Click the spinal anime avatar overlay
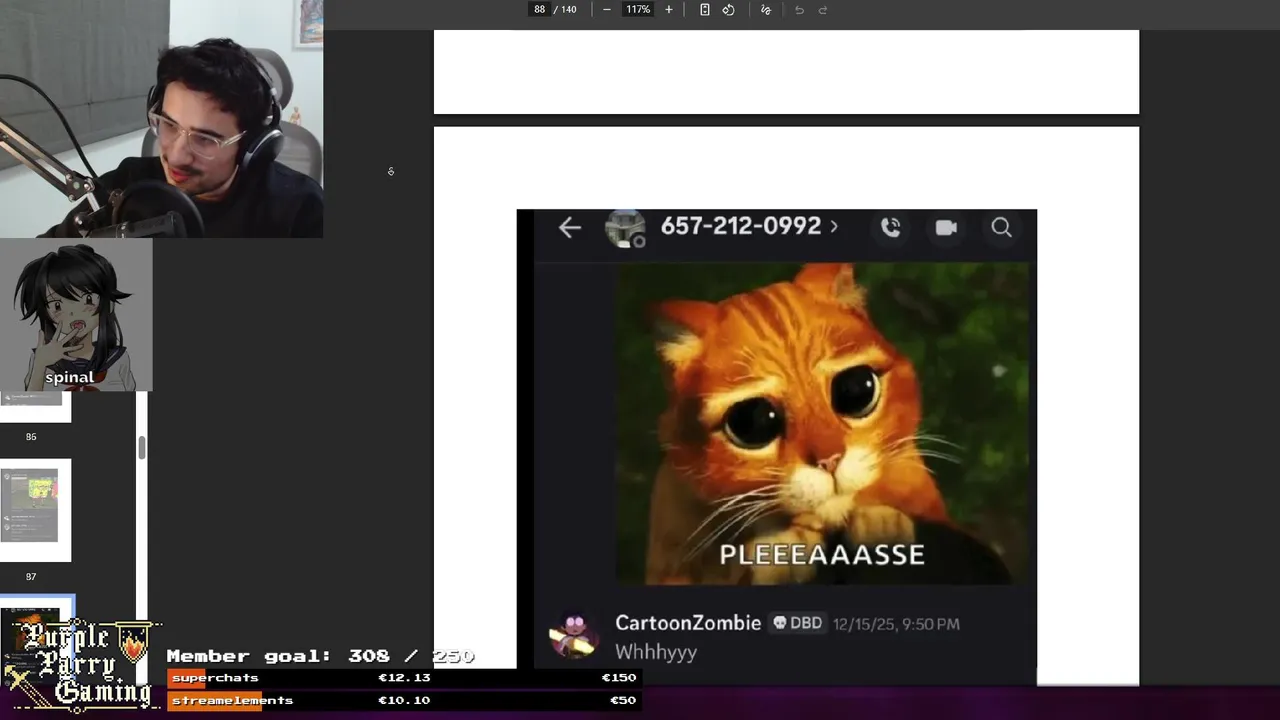This screenshot has height=720, width=1280. pos(76,314)
